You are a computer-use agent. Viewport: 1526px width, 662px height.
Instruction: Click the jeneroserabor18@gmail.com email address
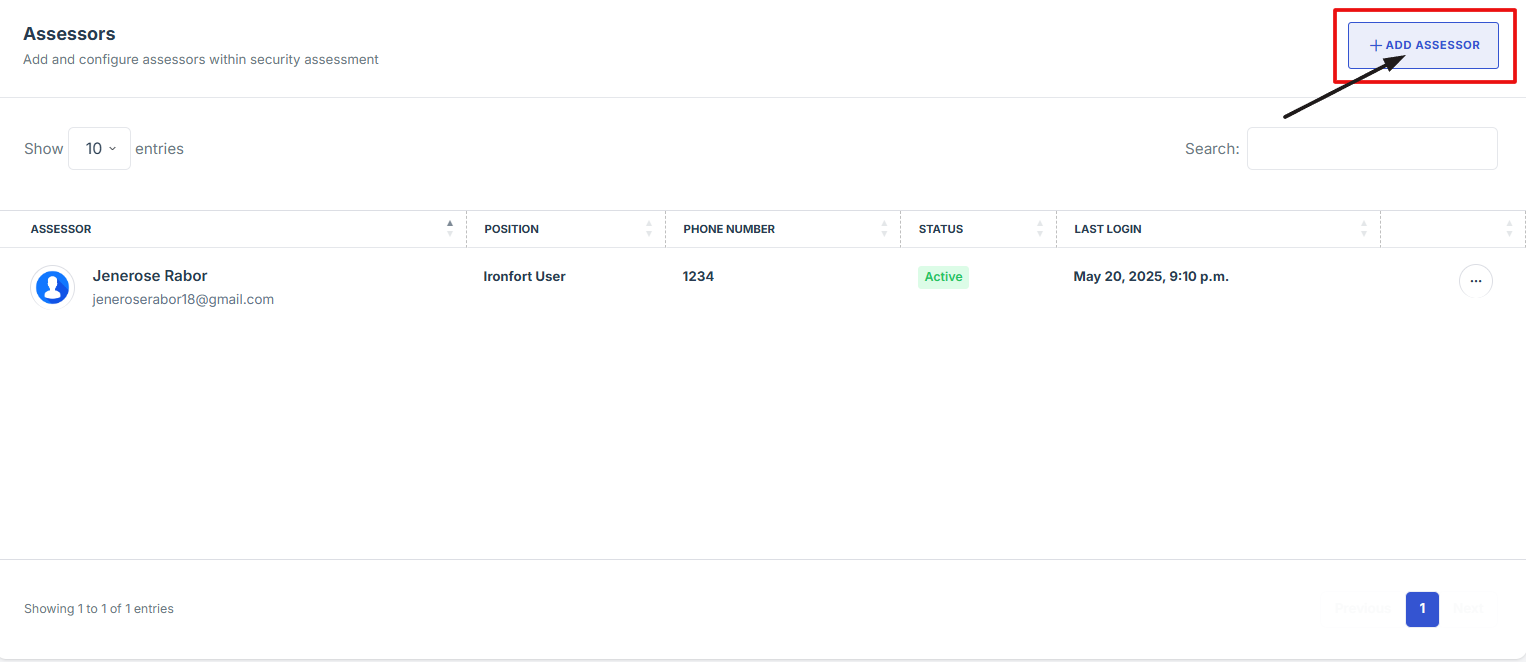[x=183, y=299]
